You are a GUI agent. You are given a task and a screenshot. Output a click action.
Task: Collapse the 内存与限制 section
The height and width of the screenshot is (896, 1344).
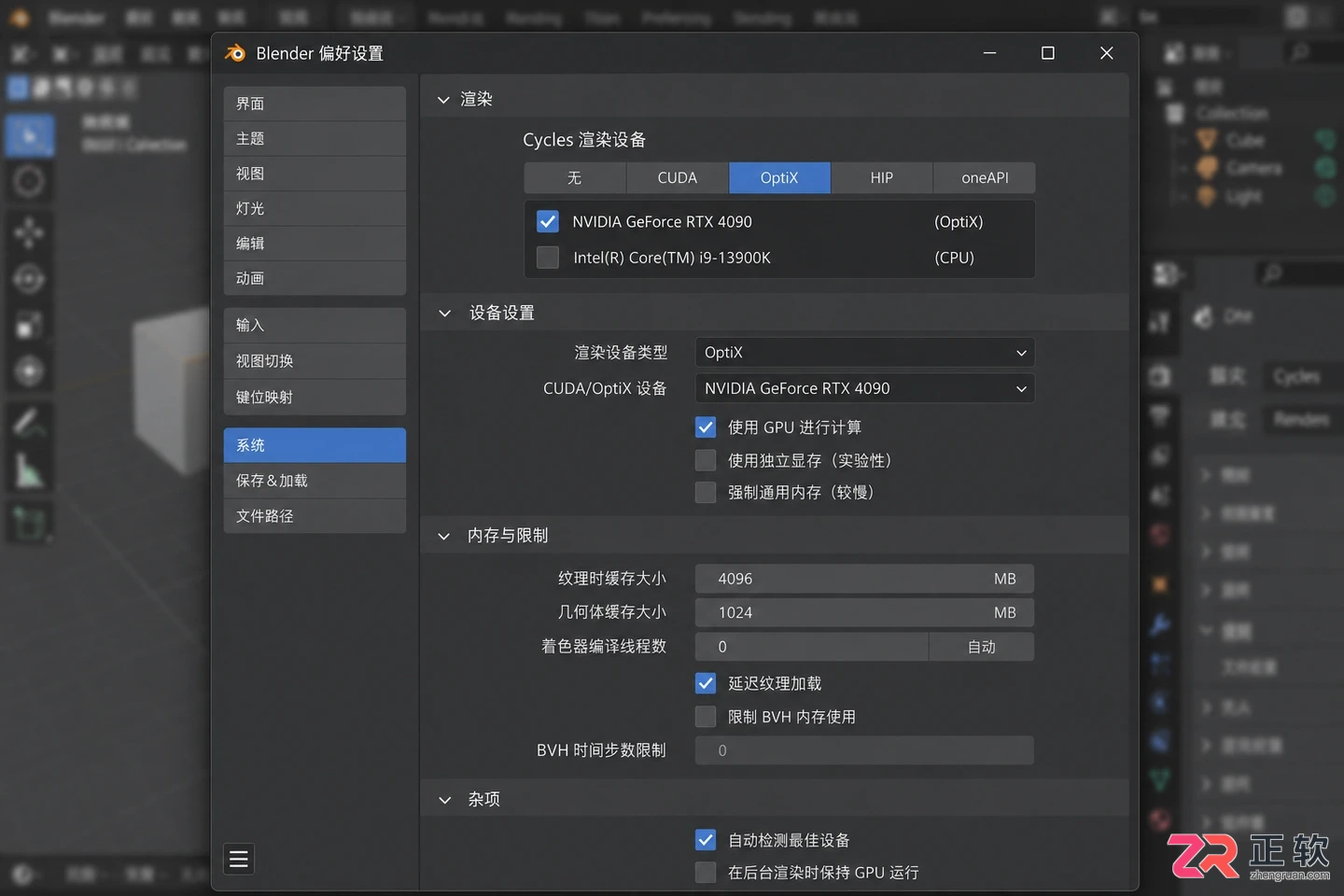444,536
